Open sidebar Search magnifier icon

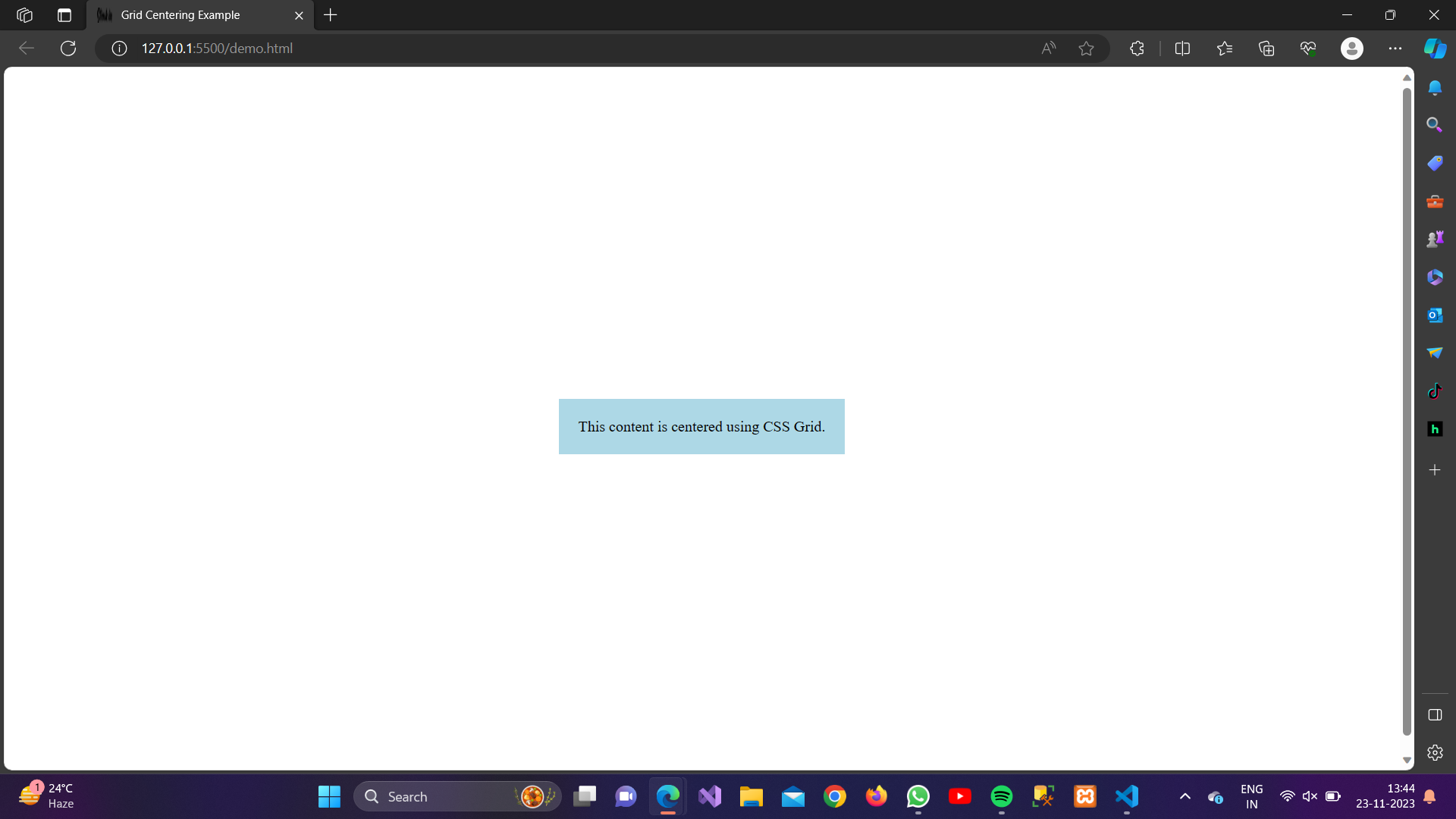click(x=1435, y=124)
